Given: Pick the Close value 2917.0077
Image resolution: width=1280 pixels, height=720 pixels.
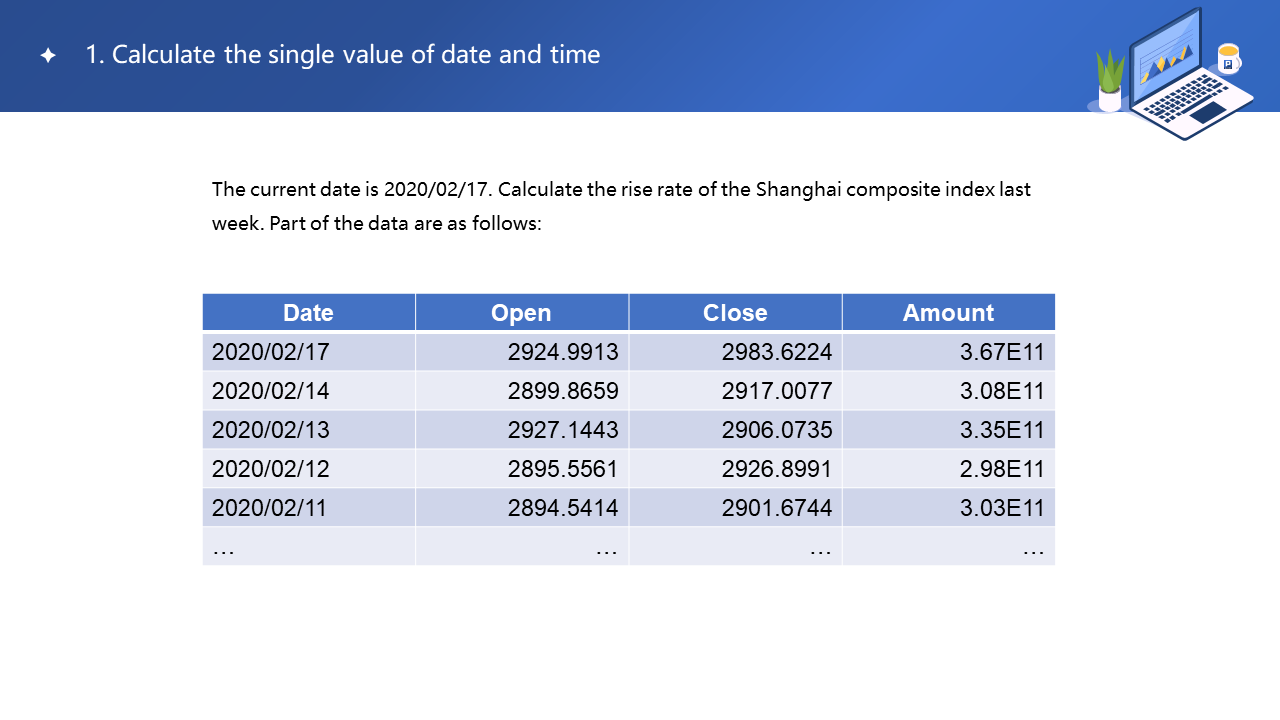Looking at the screenshot, I should [x=735, y=390].
